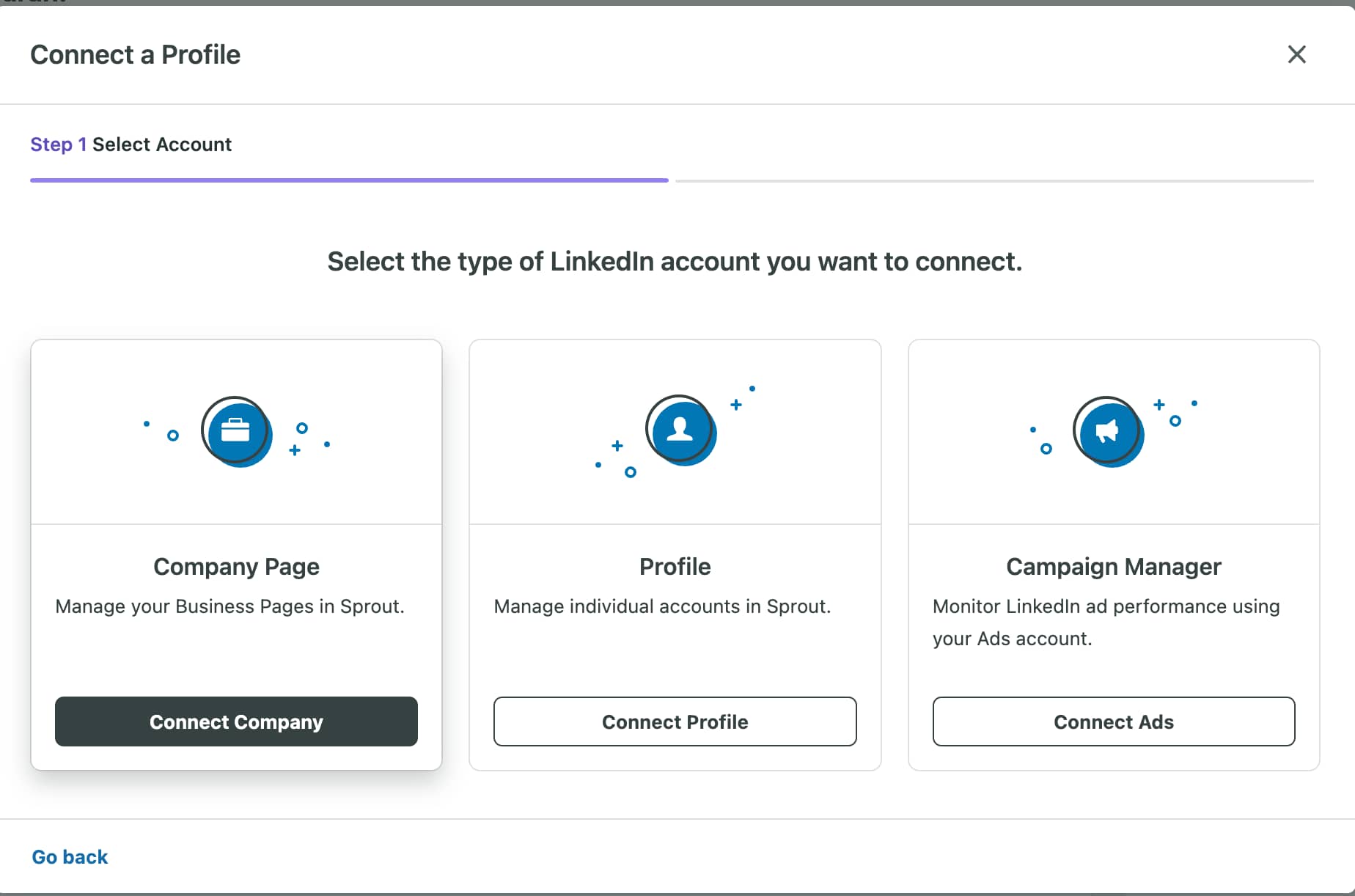
Task: Click the purple step progress bar
Action: pos(349,180)
